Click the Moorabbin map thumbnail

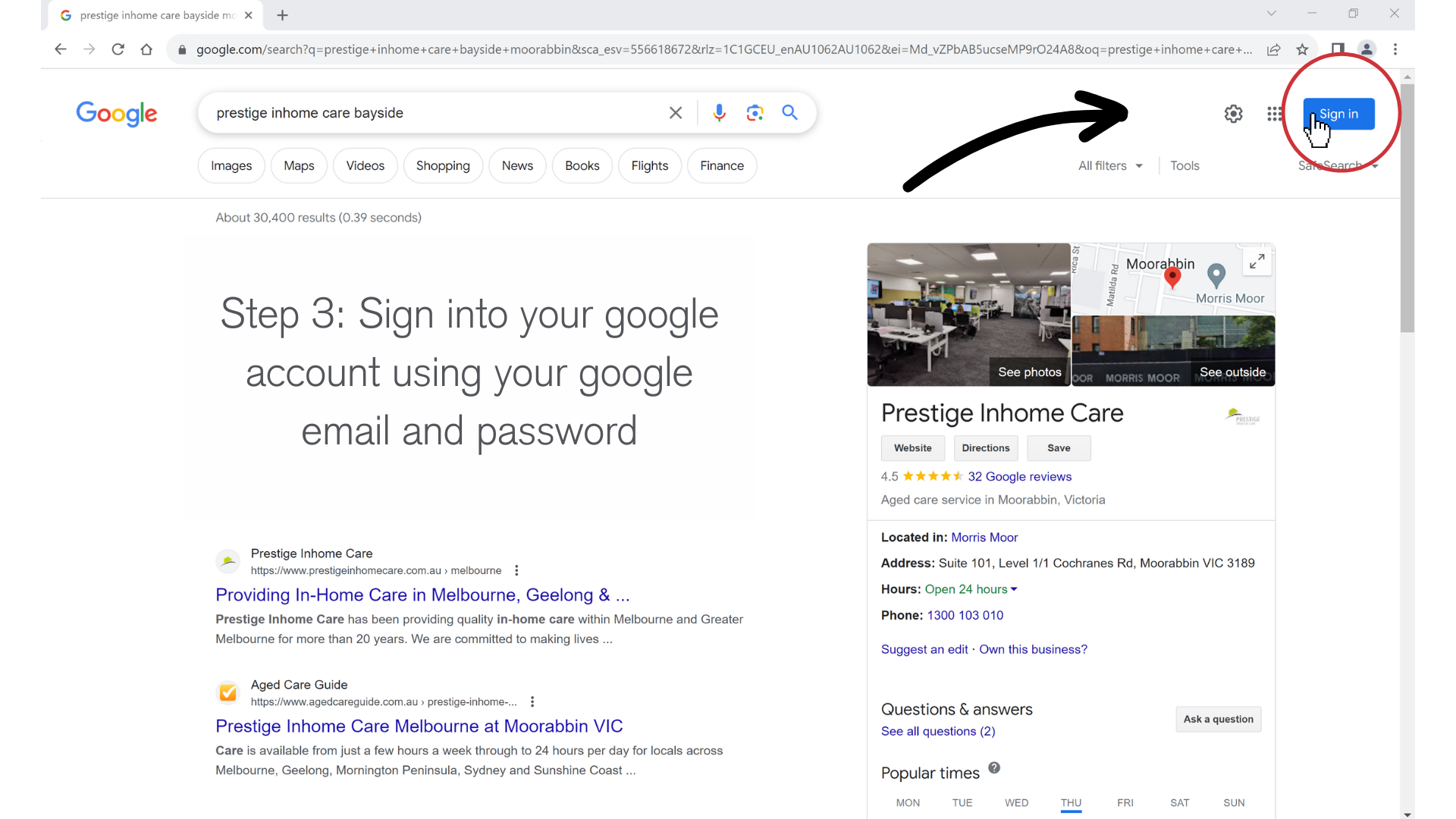pos(1173,279)
